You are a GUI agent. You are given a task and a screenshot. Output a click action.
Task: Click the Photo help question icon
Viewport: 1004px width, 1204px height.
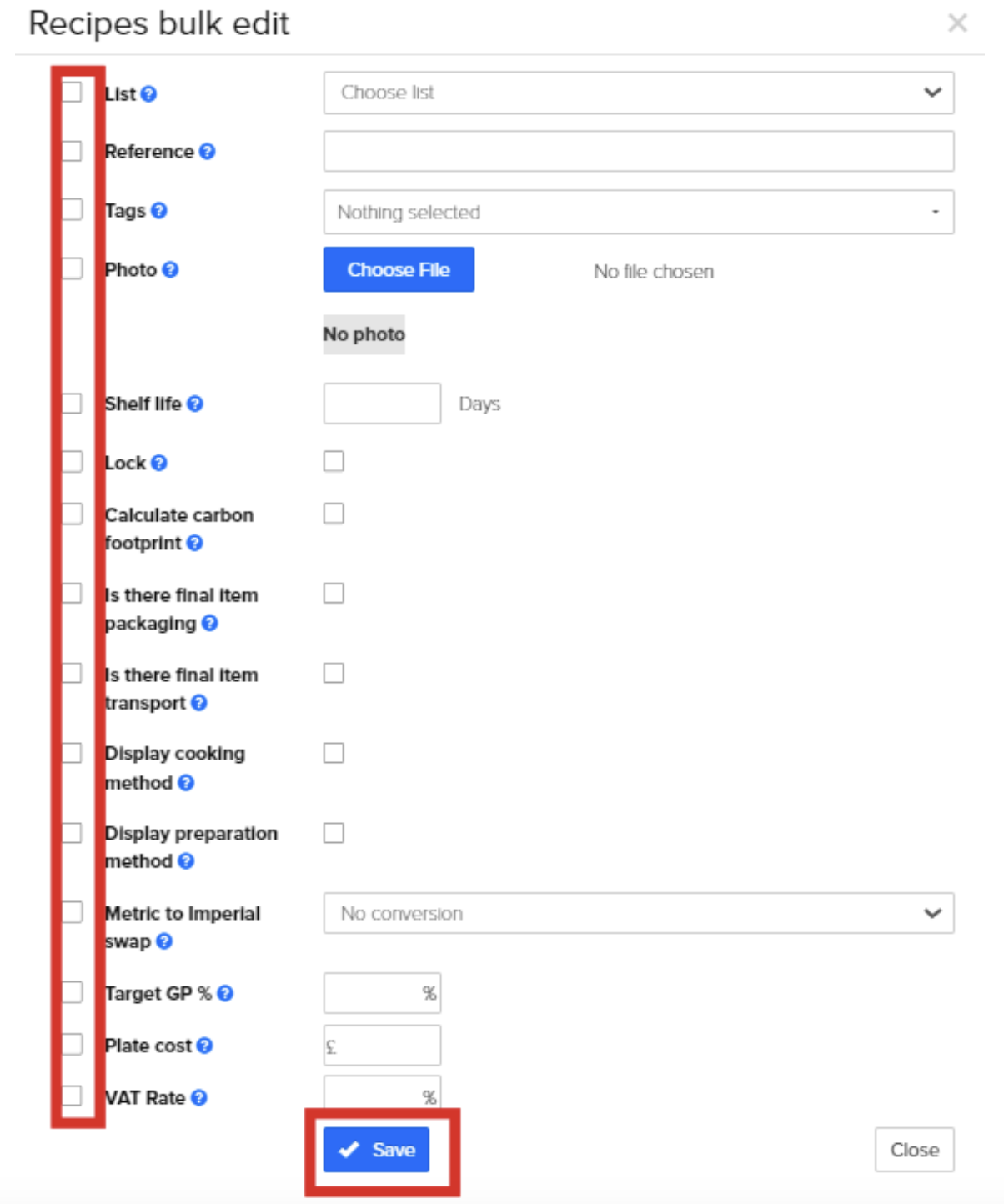170,269
